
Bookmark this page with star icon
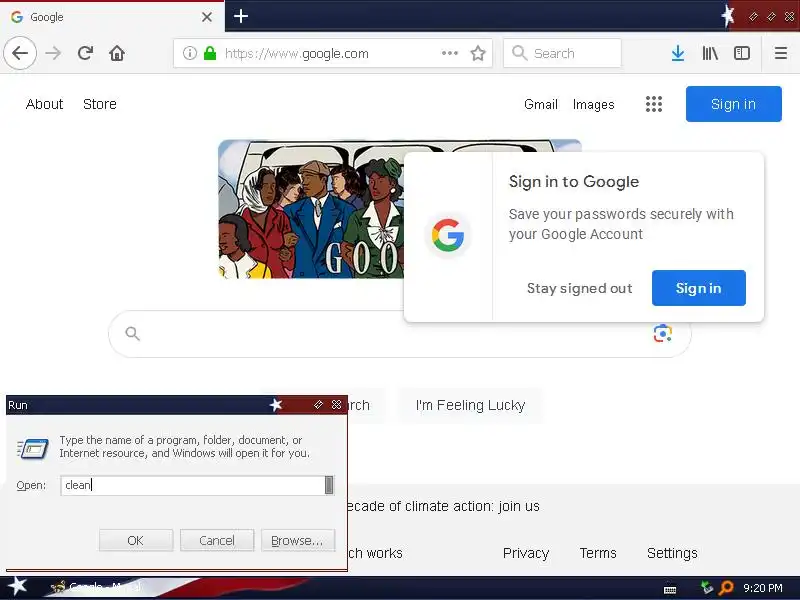point(478,53)
